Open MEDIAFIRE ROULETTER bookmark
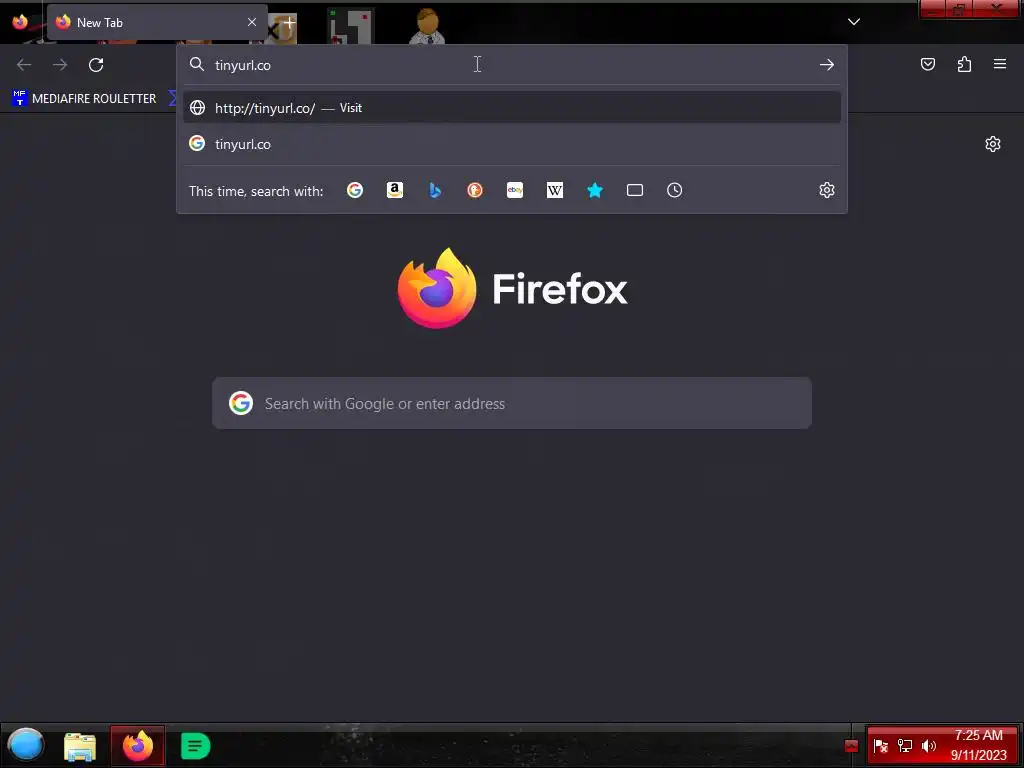 84,99
